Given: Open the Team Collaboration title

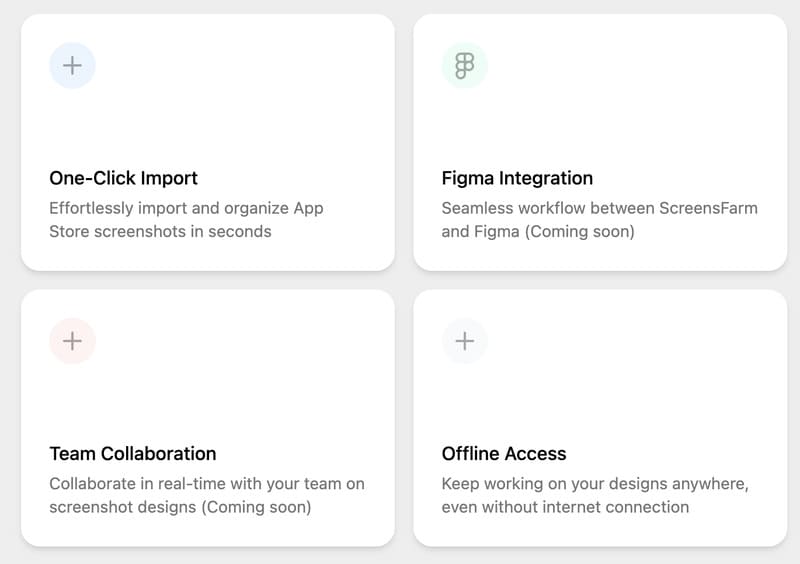Looking at the screenshot, I should pyautogui.click(x=132, y=453).
